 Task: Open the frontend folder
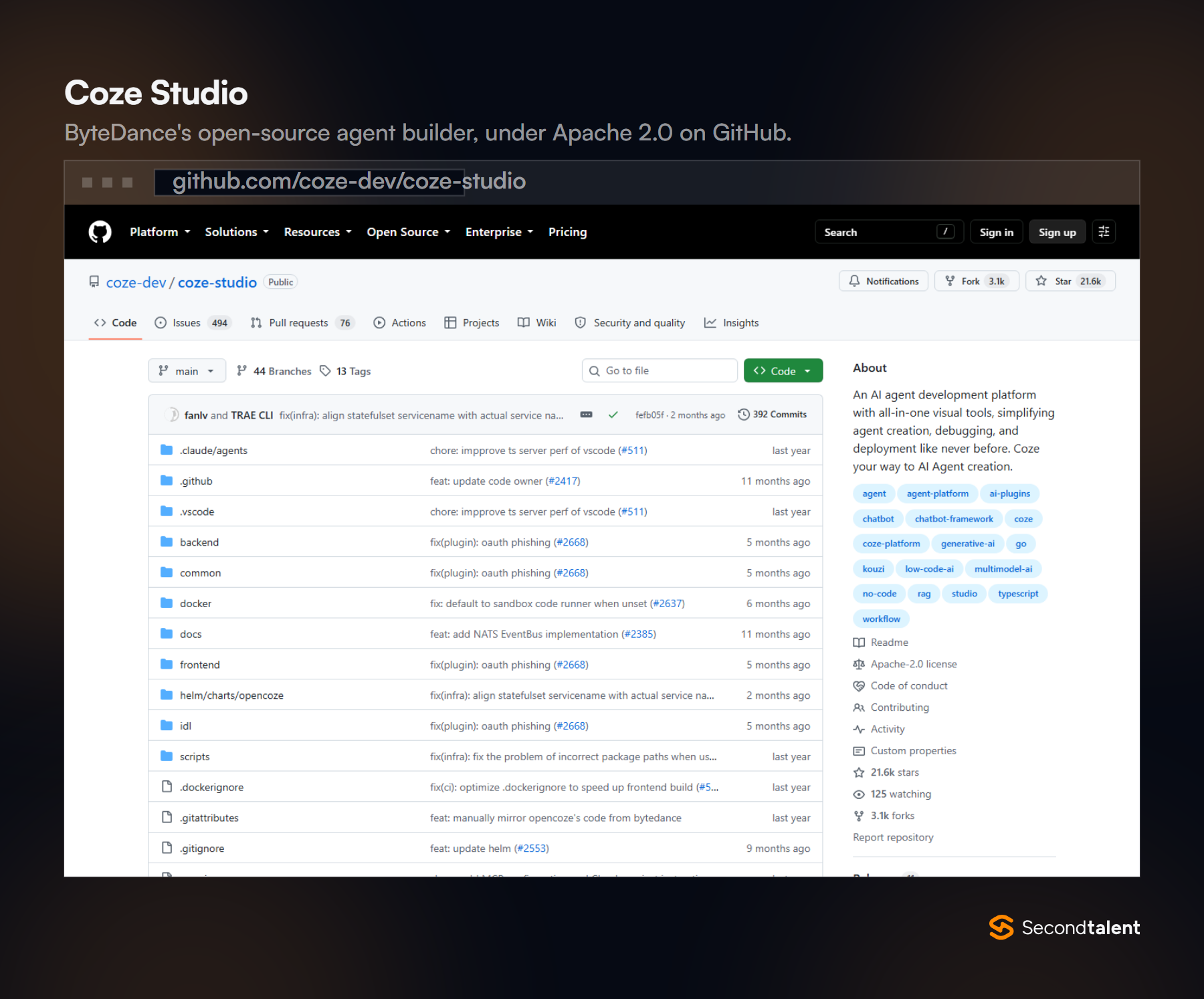[199, 665]
